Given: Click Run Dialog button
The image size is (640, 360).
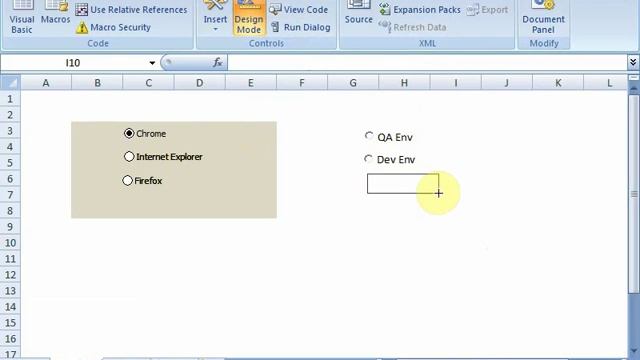Looking at the screenshot, I should pyautogui.click(x=300, y=27).
